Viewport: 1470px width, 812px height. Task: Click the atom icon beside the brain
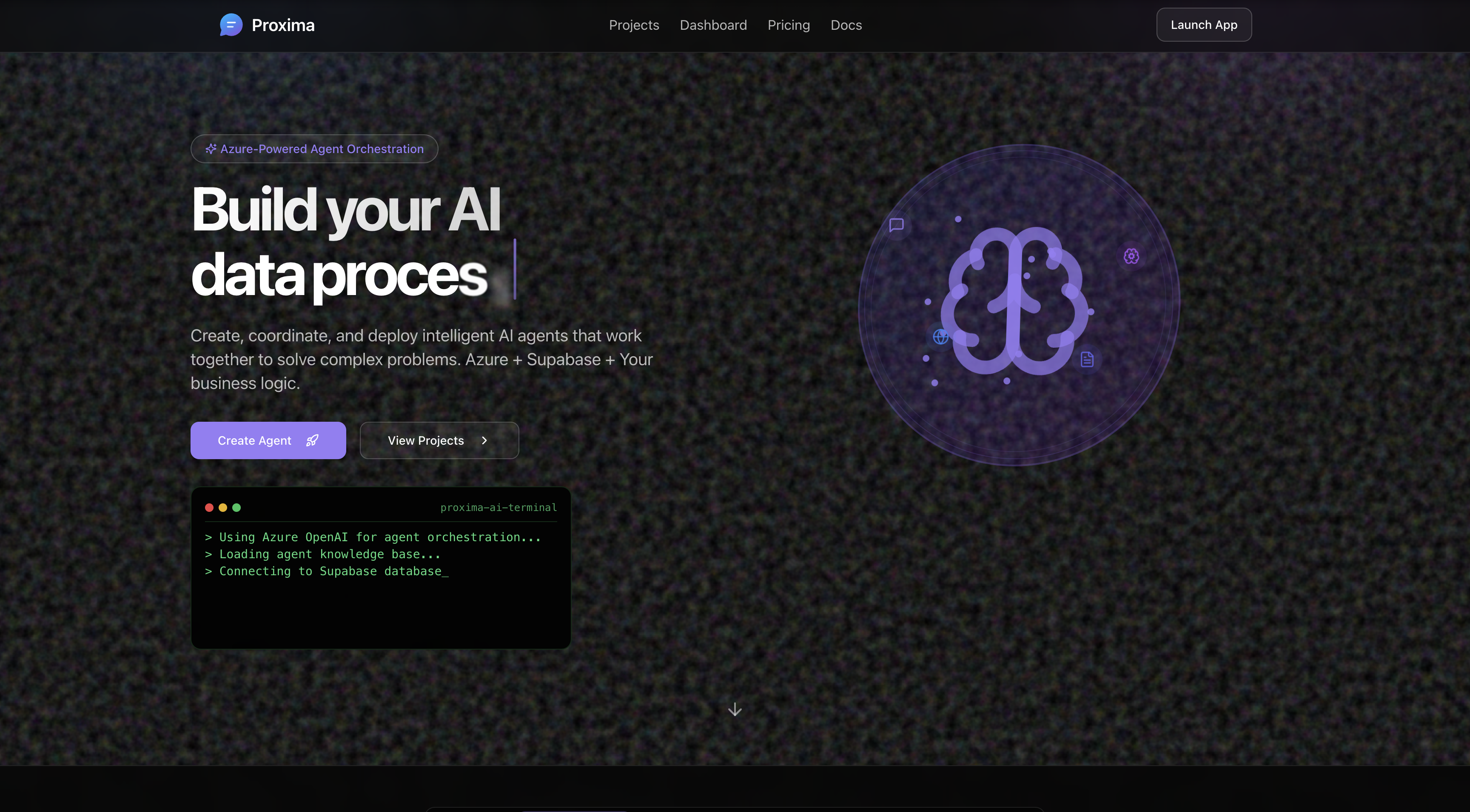click(x=1131, y=256)
